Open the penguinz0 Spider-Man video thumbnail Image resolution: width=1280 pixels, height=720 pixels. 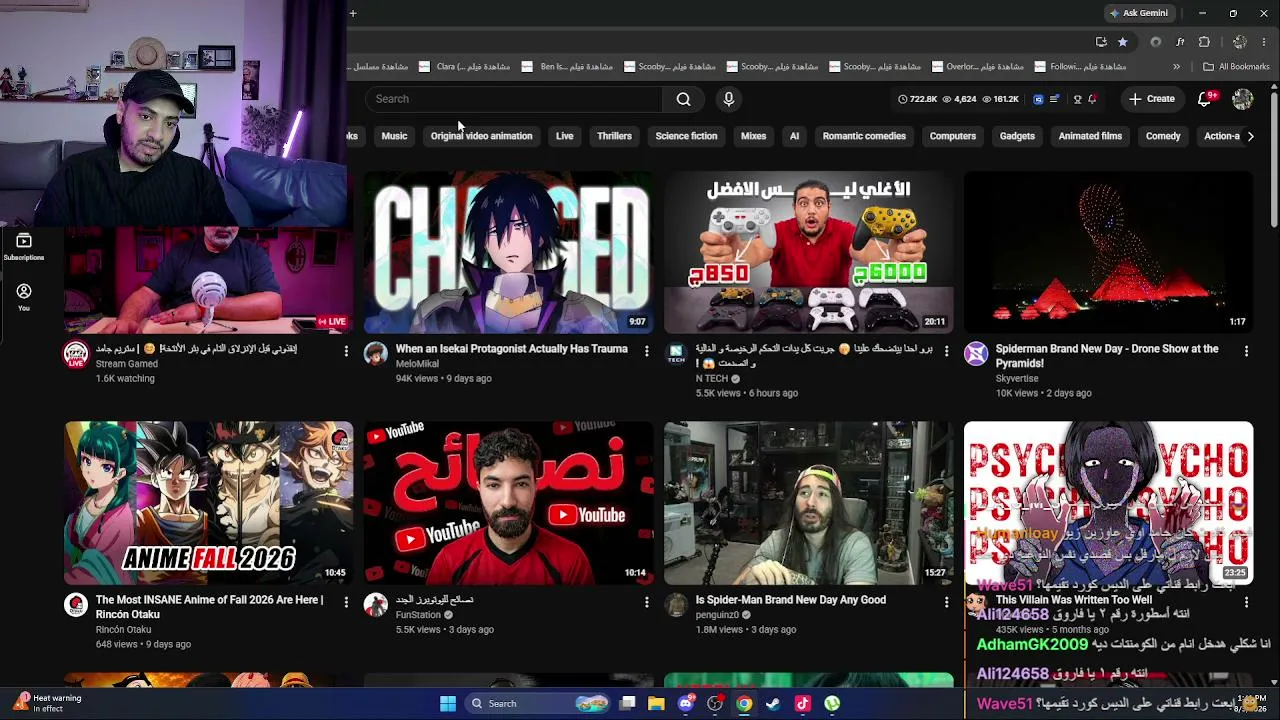[x=809, y=503]
